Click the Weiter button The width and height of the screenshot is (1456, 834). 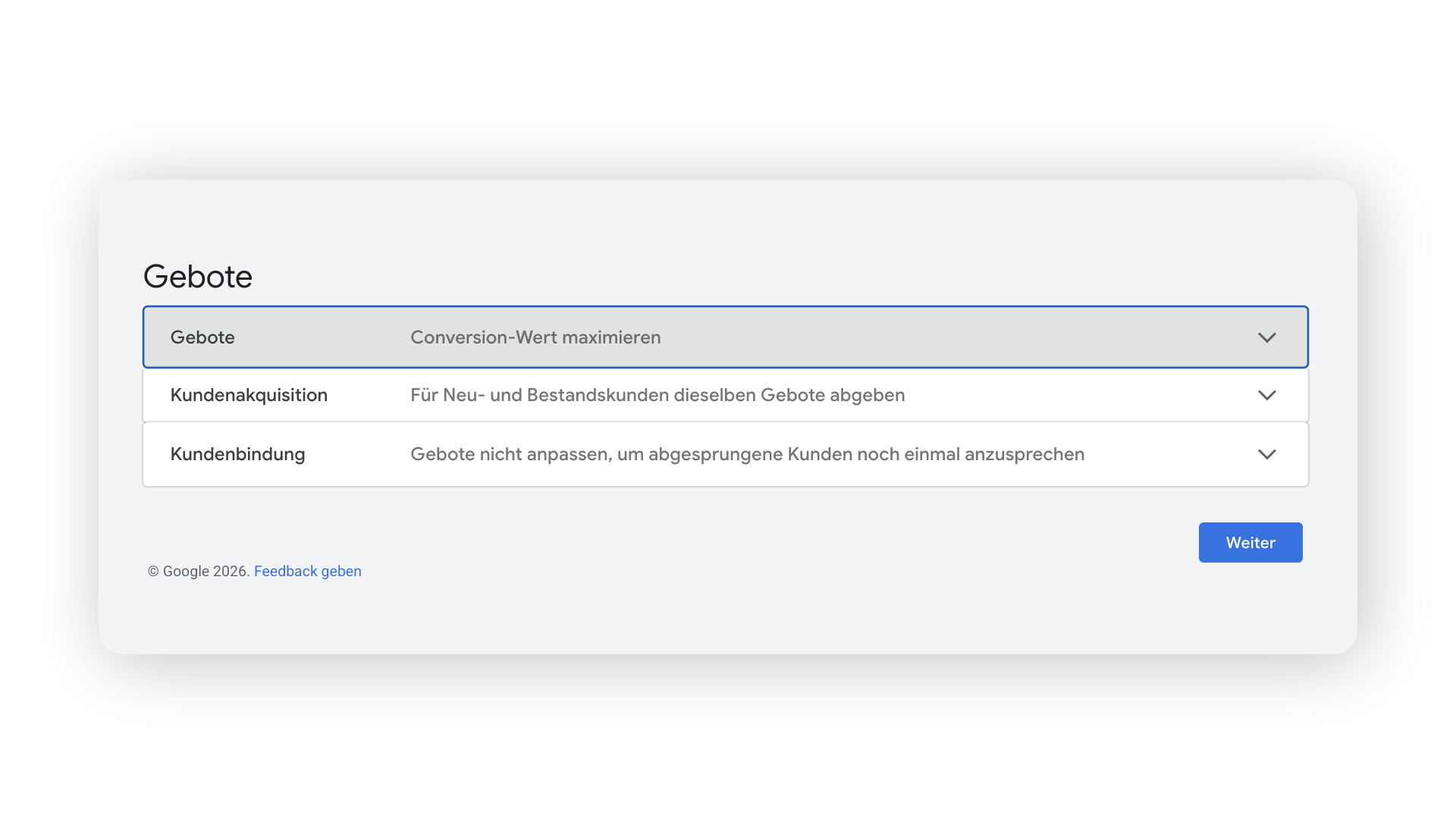1250,542
